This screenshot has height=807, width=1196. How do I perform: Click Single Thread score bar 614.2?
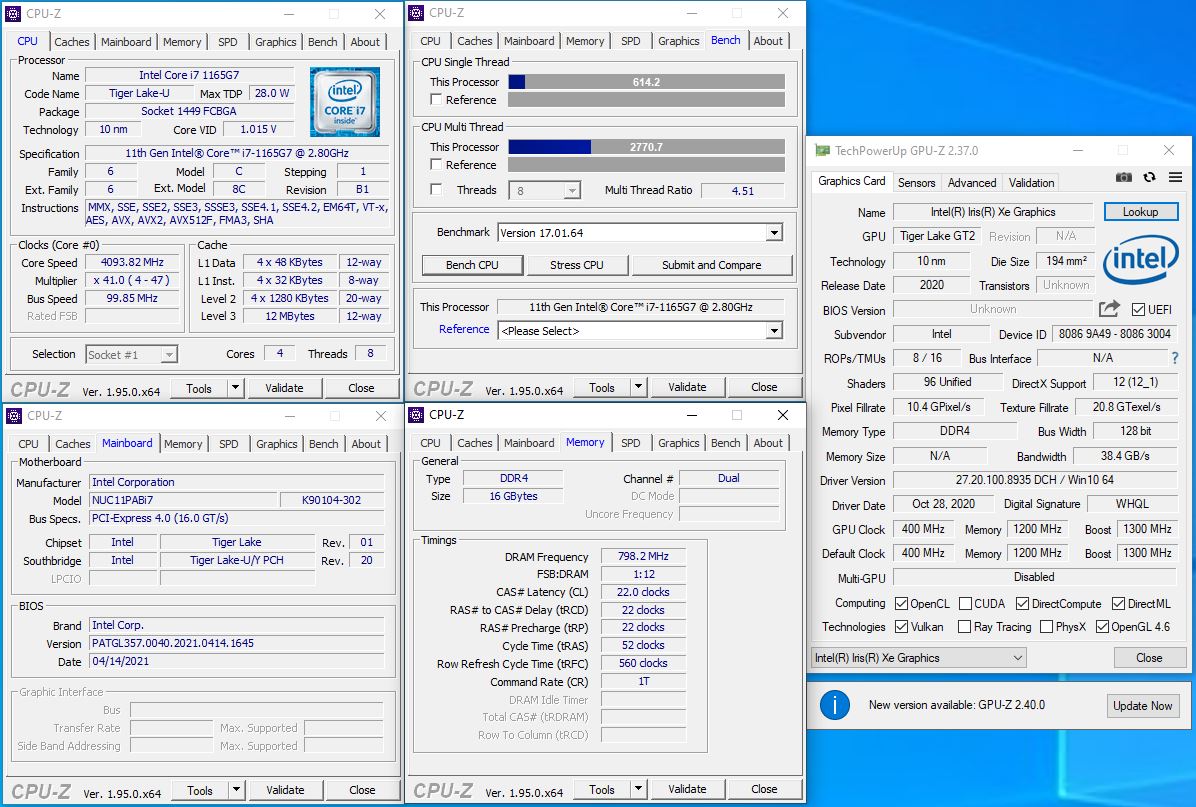(646, 82)
